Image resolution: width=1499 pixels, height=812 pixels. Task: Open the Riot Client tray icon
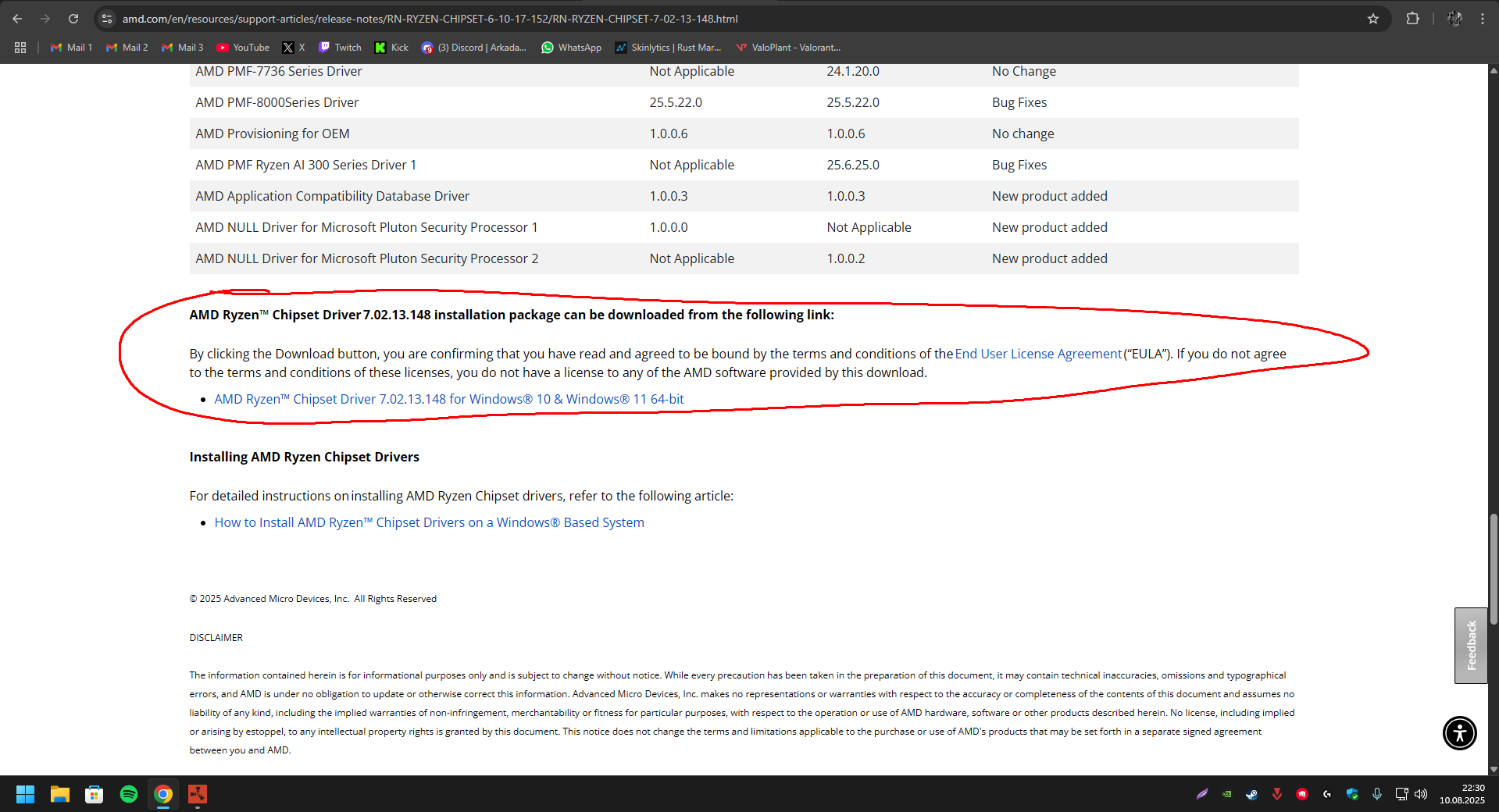pyautogui.click(x=1302, y=794)
